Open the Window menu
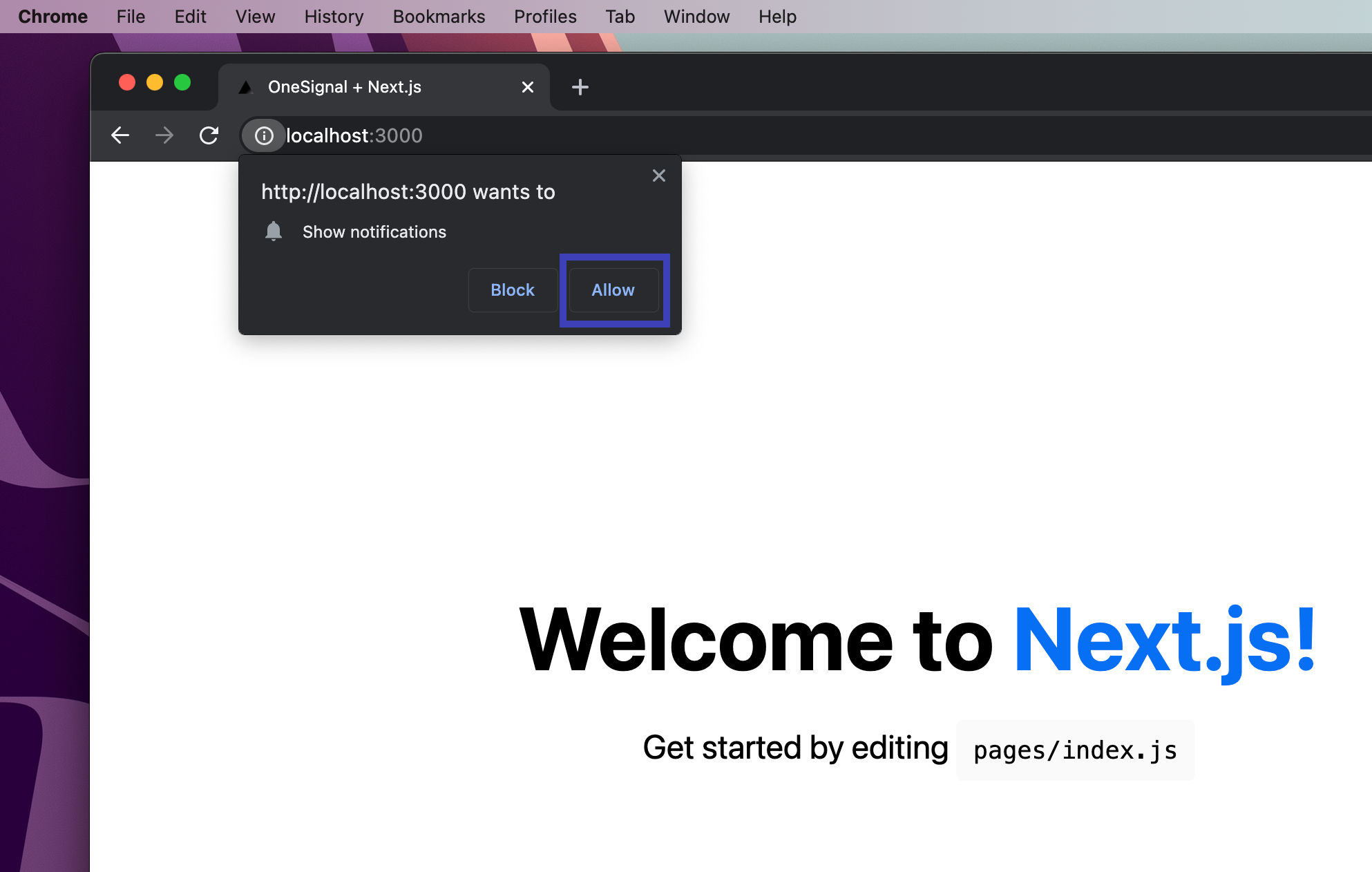 (696, 17)
